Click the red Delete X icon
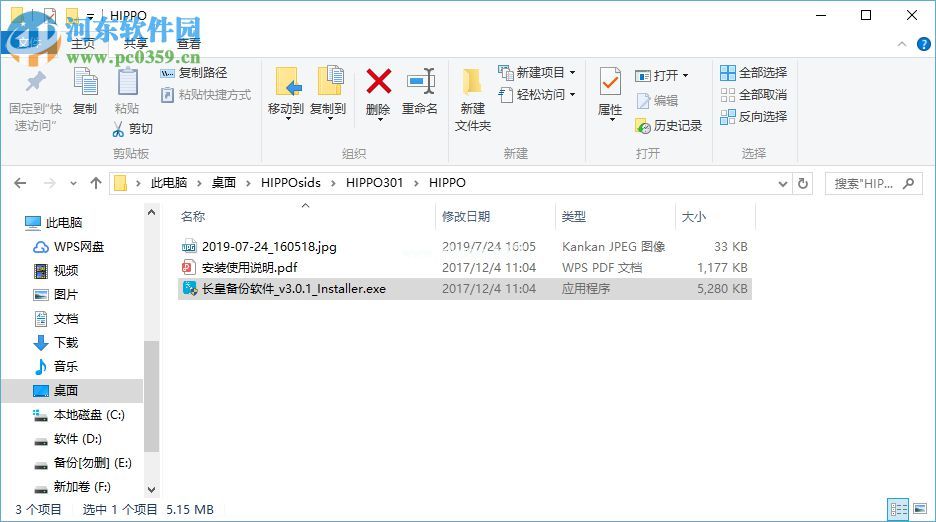The height and width of the screenshot is (522, 936). click(x=378, y=81)
